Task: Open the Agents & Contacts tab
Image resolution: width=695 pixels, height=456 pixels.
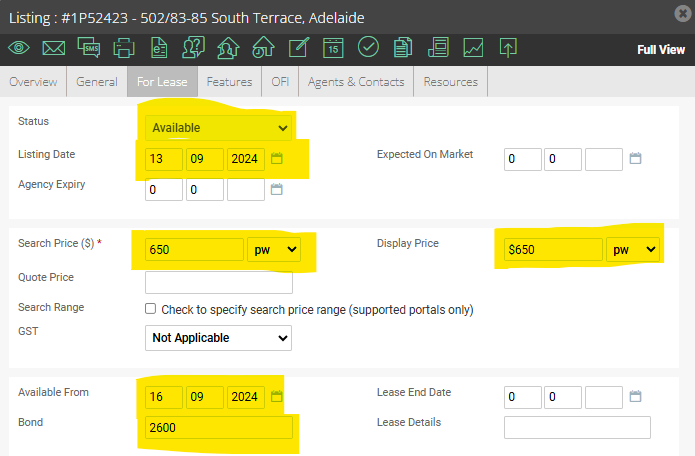Action: 356,82
